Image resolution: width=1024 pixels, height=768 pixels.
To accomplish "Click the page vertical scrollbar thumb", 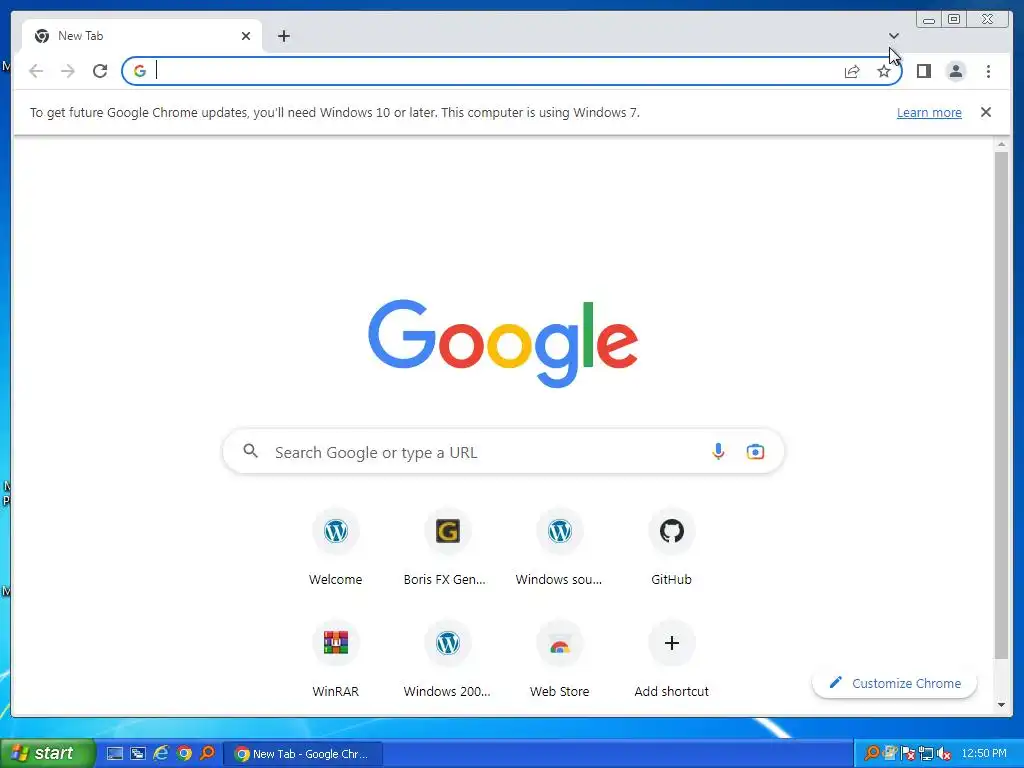I will [1001, 405].
